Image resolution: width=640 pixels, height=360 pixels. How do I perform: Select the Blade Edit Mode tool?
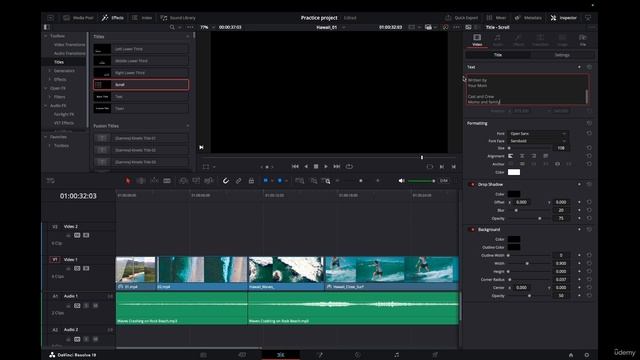coord(167,180)
